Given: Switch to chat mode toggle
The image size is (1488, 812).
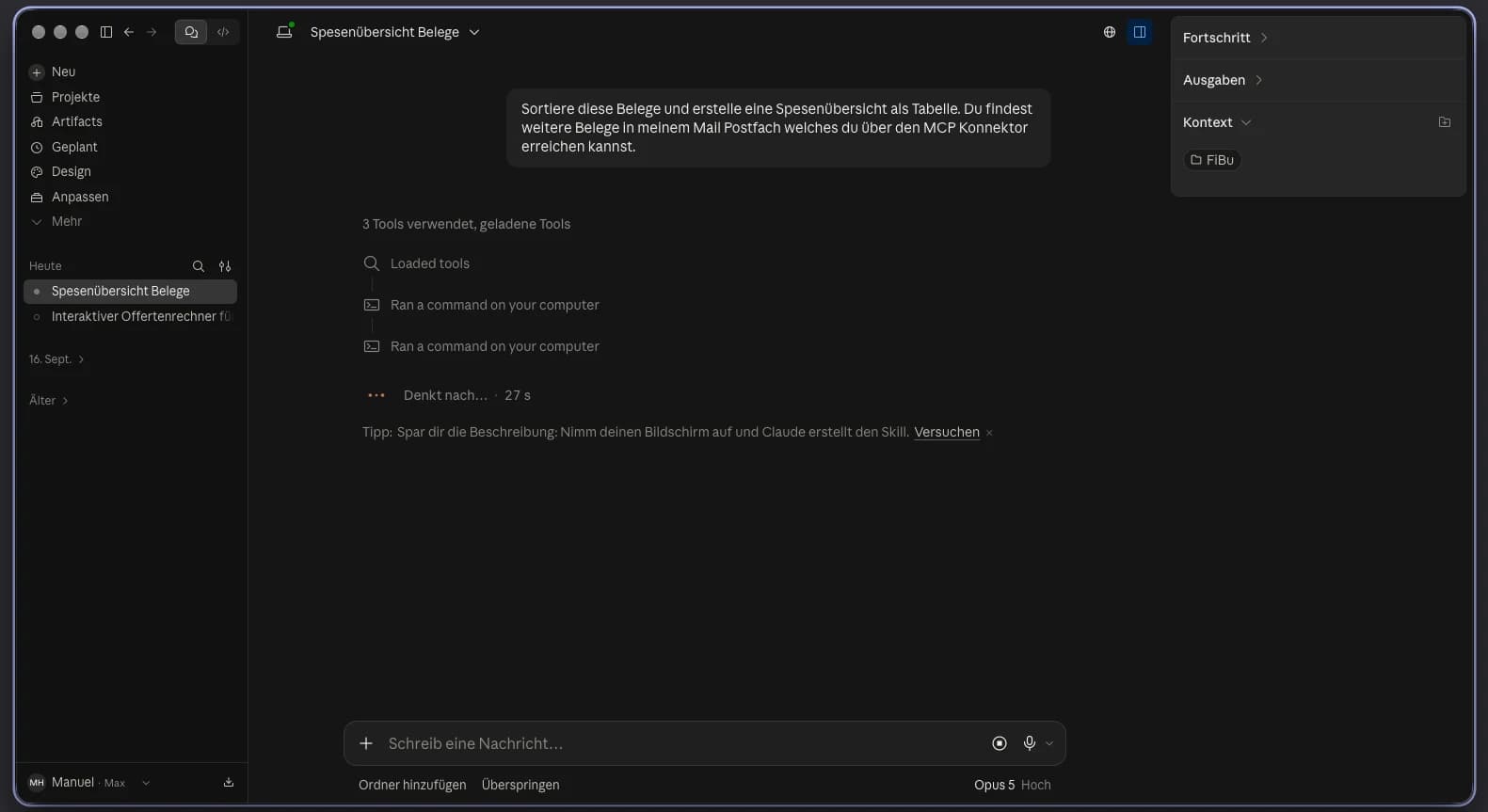Looking at the screenshot, I should point(191,32).
